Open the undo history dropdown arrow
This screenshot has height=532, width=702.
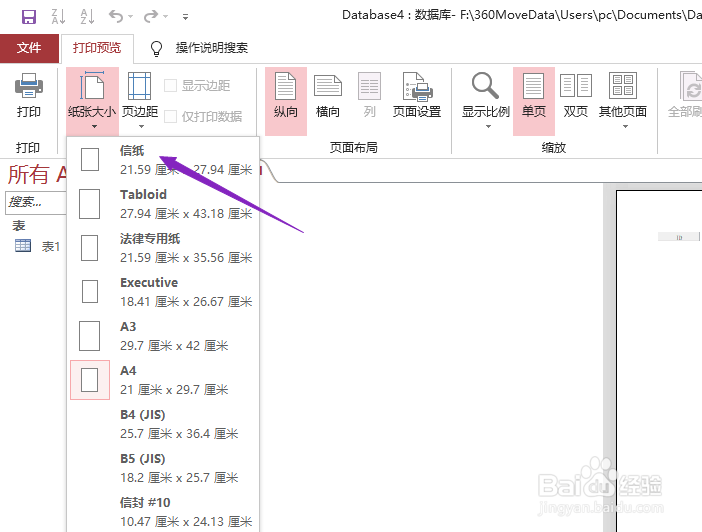(x=131, y=17)
